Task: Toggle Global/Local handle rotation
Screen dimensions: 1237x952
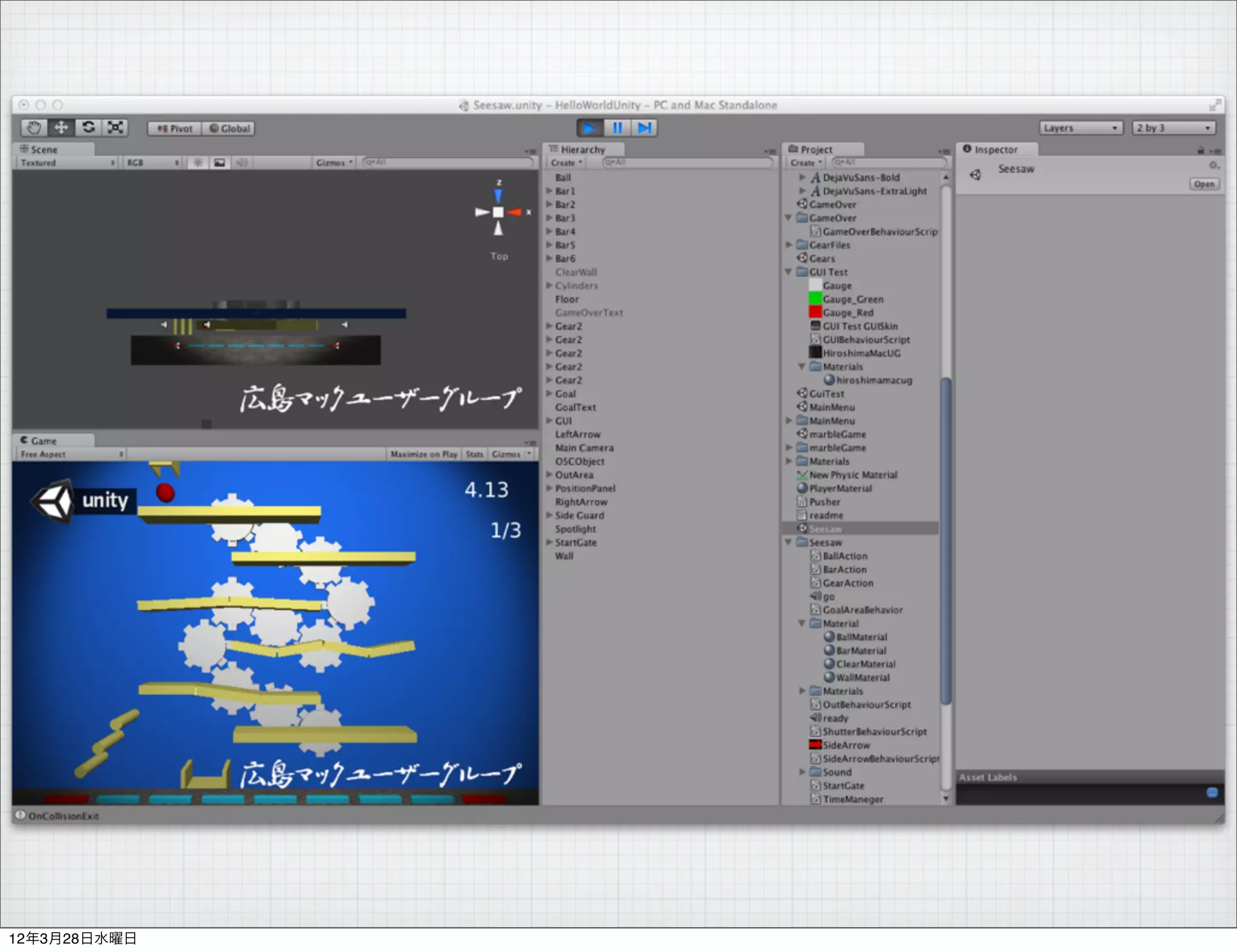Action: tap(229, 129)
